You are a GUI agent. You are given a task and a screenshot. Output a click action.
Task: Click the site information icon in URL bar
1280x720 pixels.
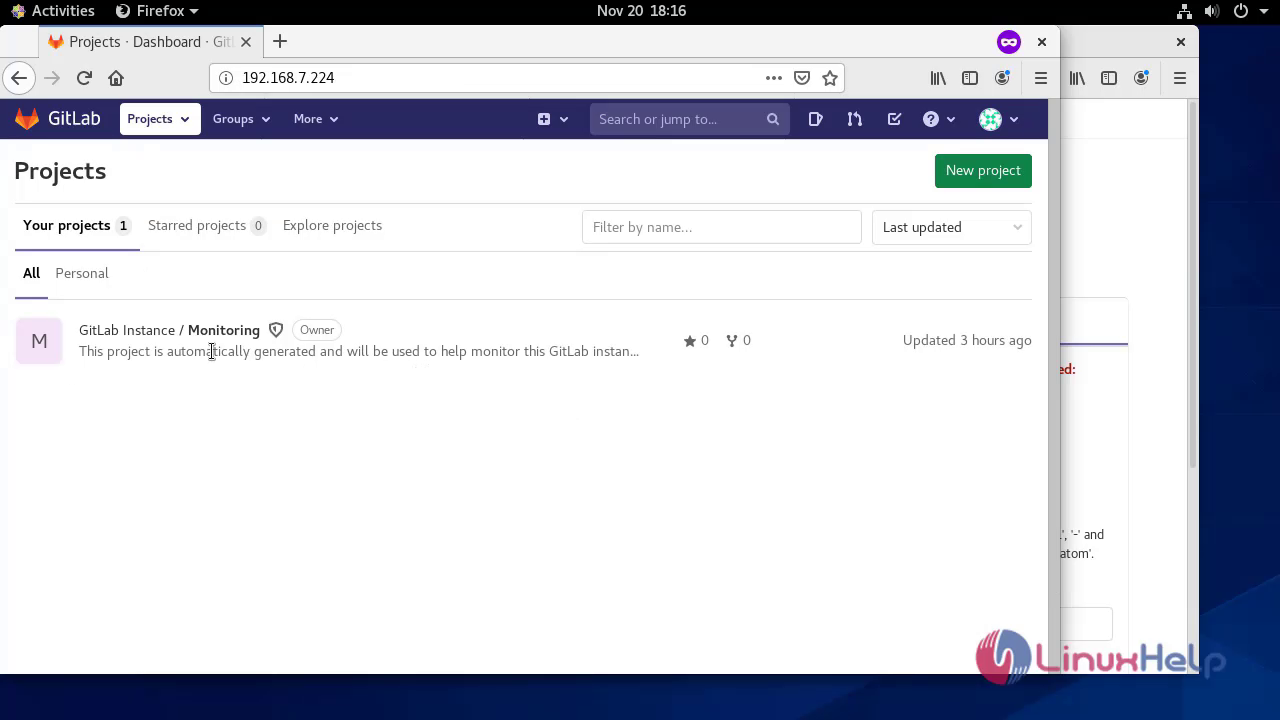(225, 78)
